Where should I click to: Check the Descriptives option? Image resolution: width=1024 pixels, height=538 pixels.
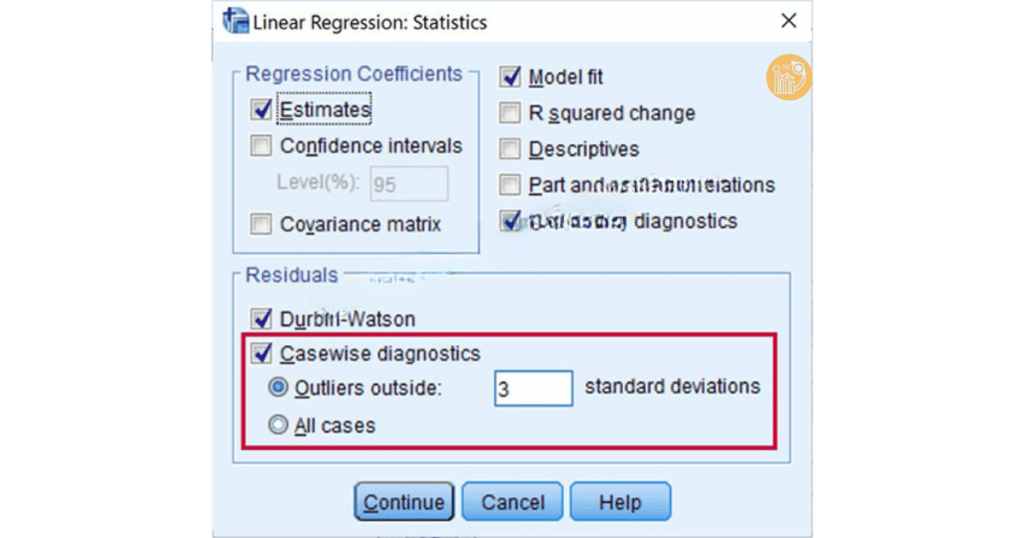pyautogui.click(x=511, y=149)
